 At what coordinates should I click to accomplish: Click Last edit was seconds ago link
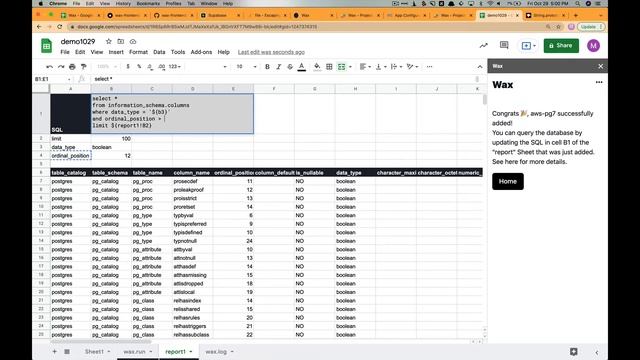[x=271, y=52]
